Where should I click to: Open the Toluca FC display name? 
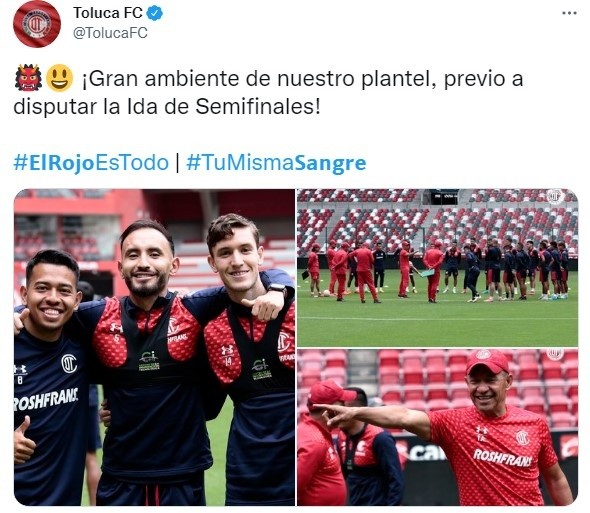point(108,13)
